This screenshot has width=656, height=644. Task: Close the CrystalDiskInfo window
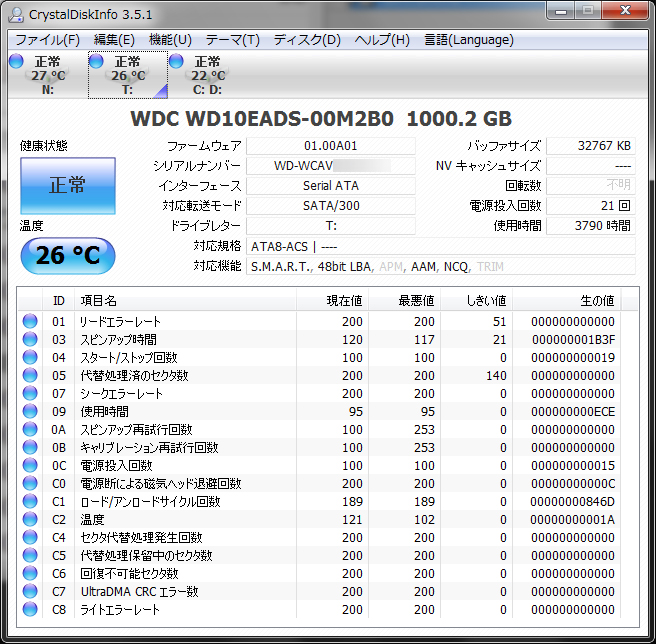pyautogui.click(x=625, y=11)
